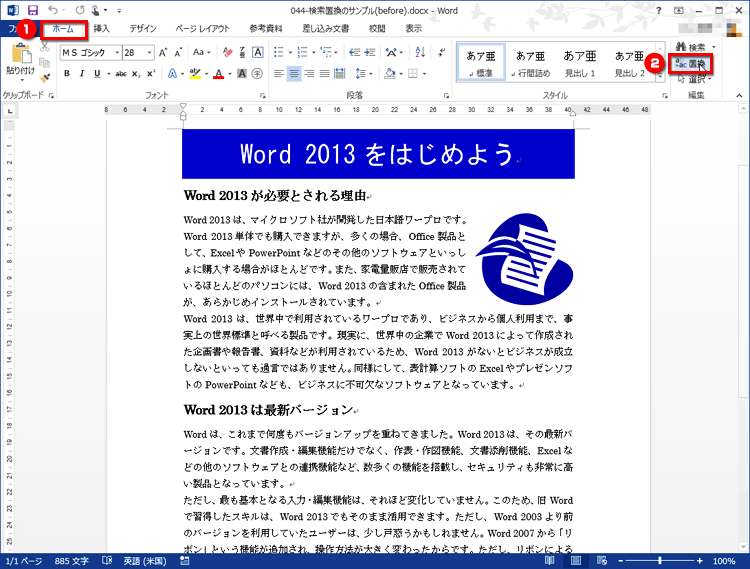Show or hide paragraph marks
The height and width of the screenshot is (569, 750).
[x=441, y=52]
